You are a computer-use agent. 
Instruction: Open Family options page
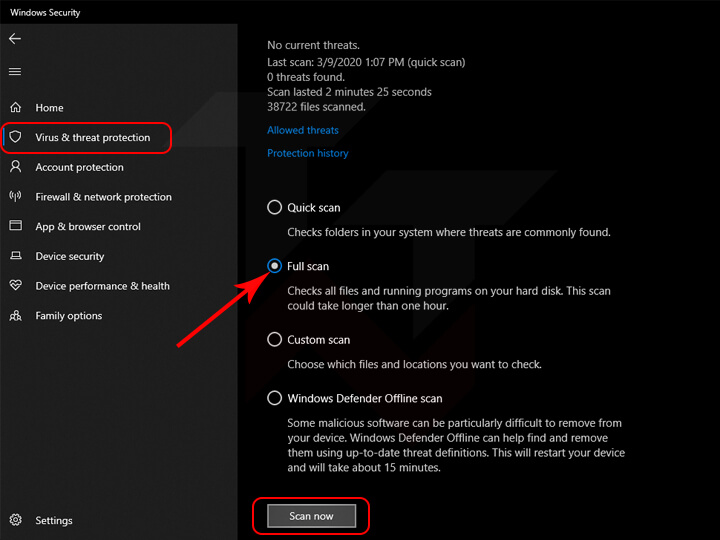(69, 316)
